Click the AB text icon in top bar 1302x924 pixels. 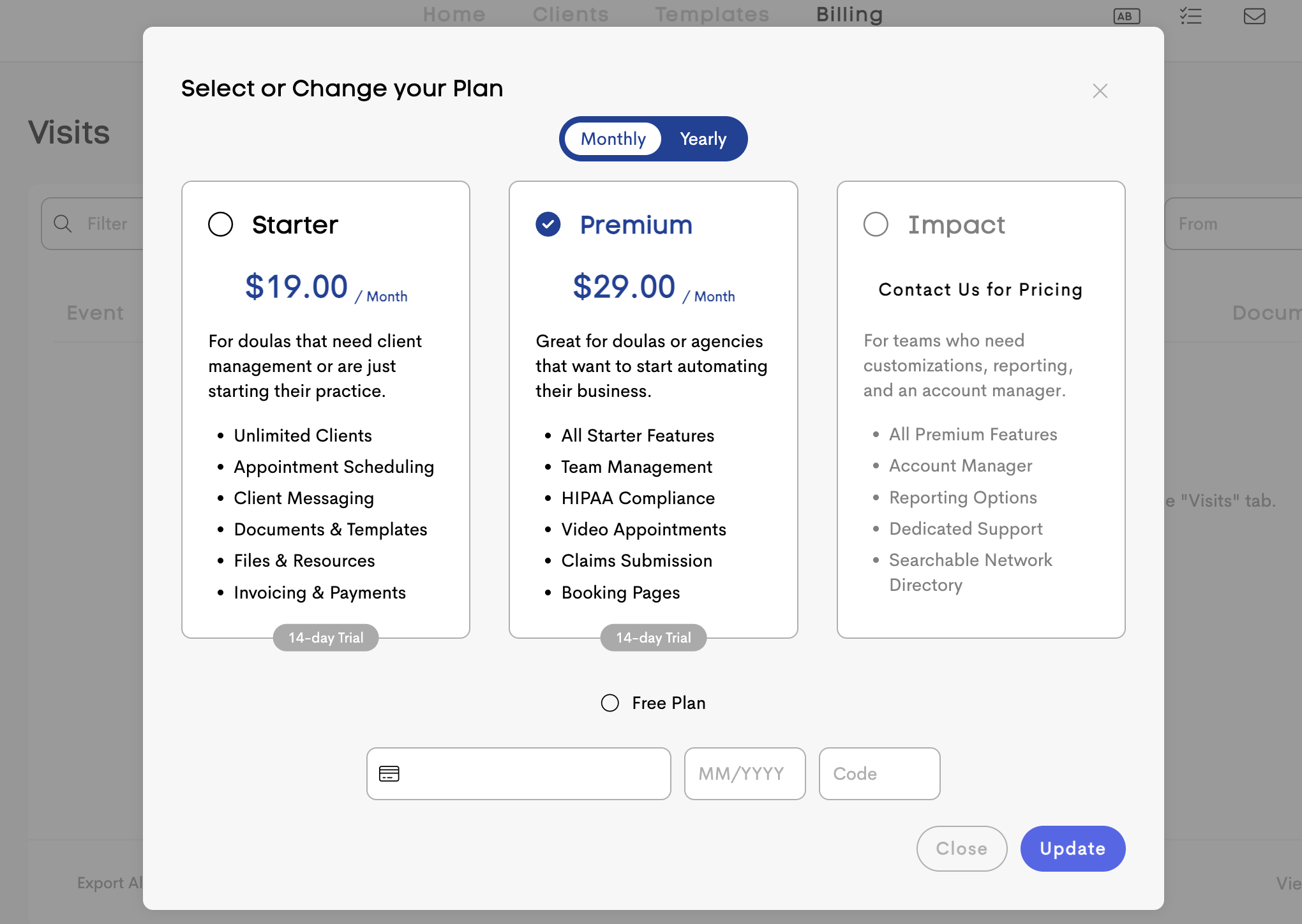click(1126, 17)
